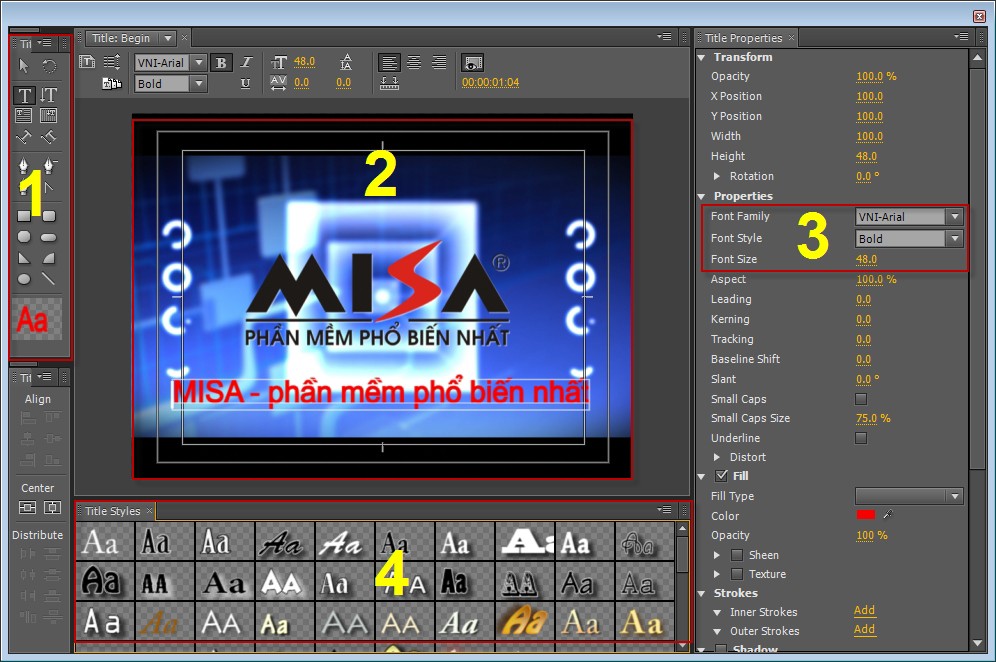Add an Outer Stroke
The height and width of the screenshot is (662, 996).
(x=864, y=630)
